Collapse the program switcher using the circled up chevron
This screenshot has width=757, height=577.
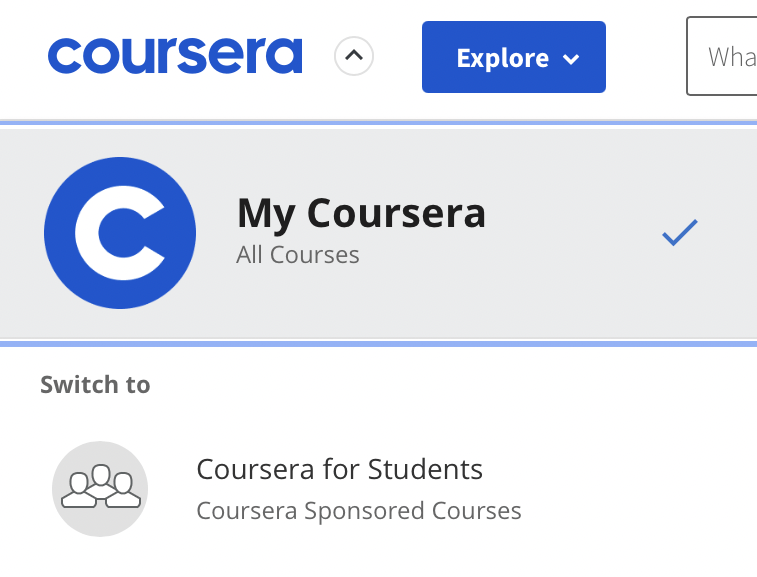353,56
